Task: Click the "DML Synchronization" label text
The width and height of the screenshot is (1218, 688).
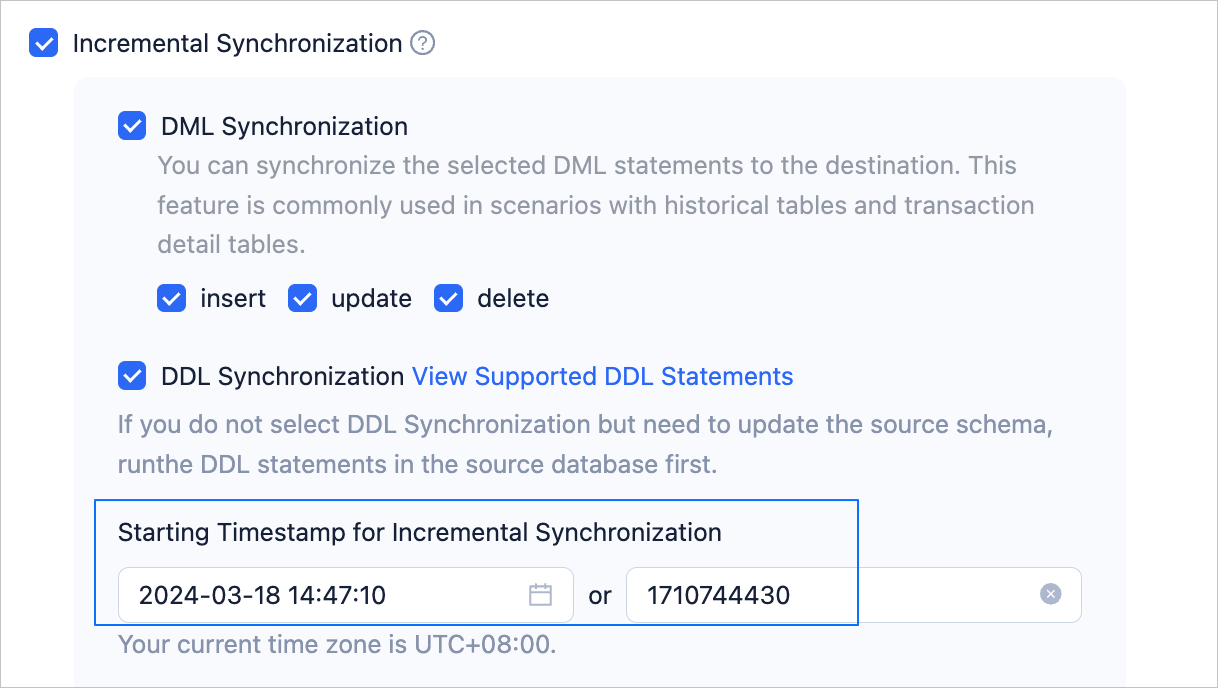Action: [284, 127]
